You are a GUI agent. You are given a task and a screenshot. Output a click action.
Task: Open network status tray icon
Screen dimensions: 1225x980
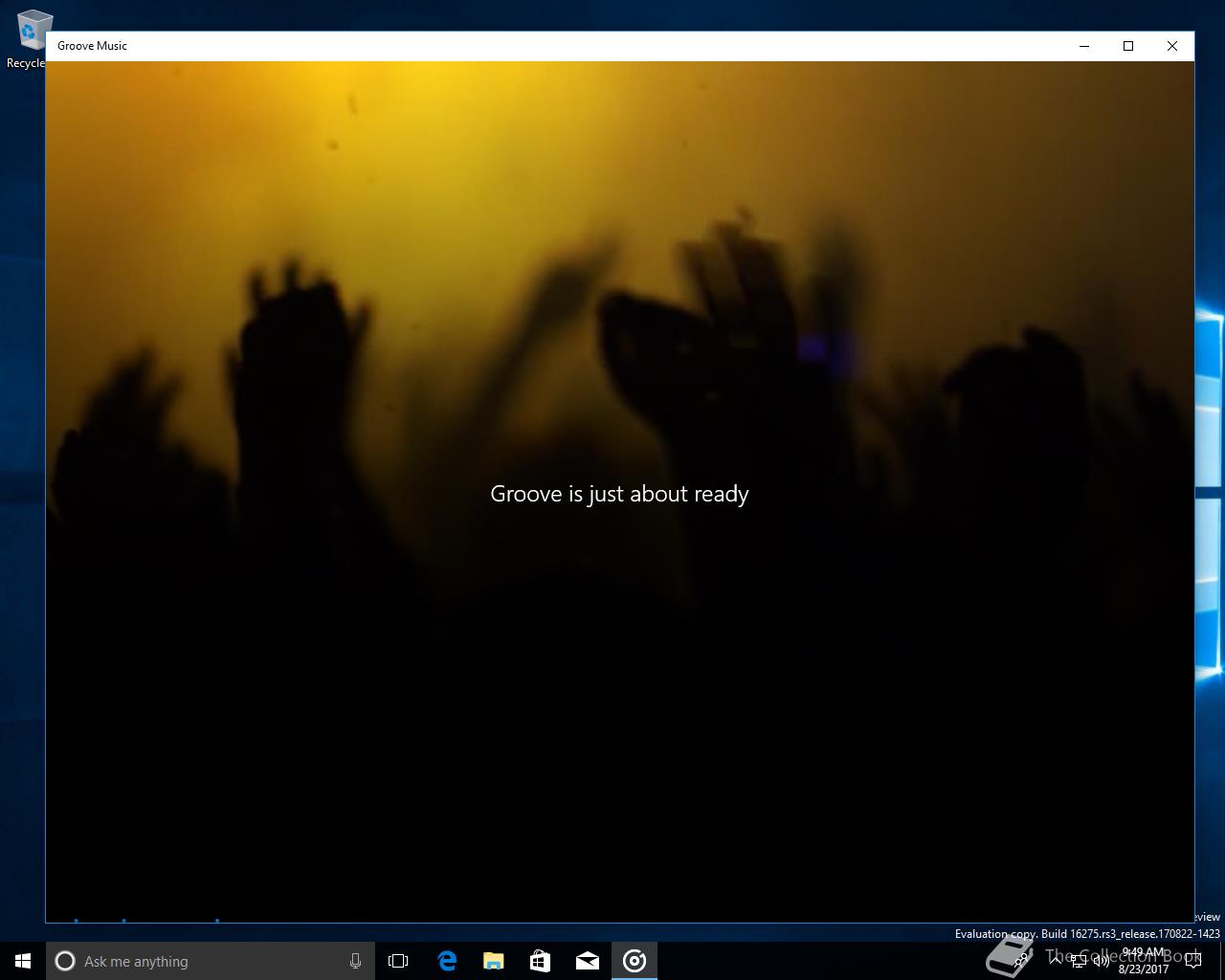click(x=1079, y=961)
